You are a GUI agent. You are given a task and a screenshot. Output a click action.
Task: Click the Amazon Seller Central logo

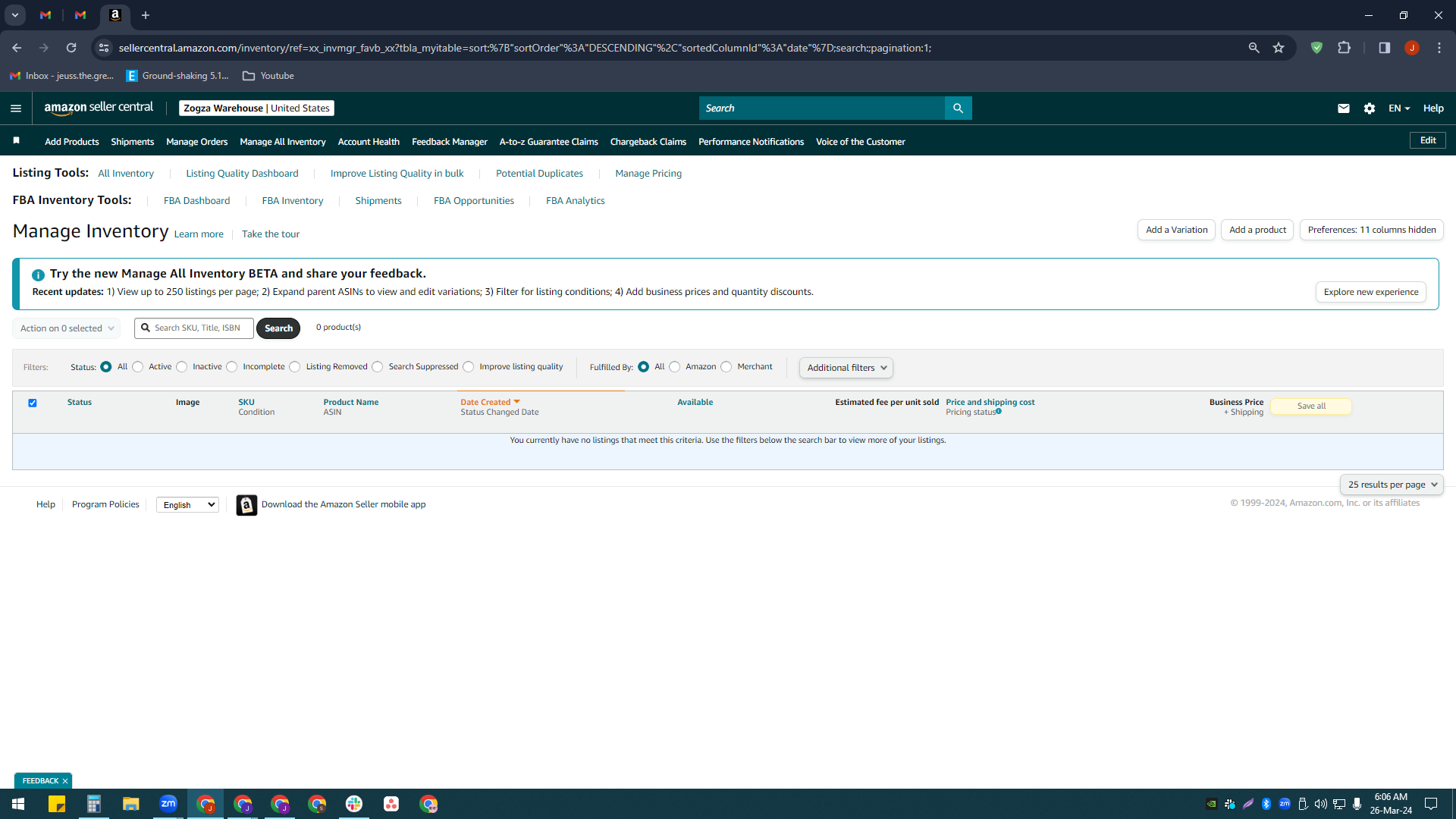pos(99,108)
